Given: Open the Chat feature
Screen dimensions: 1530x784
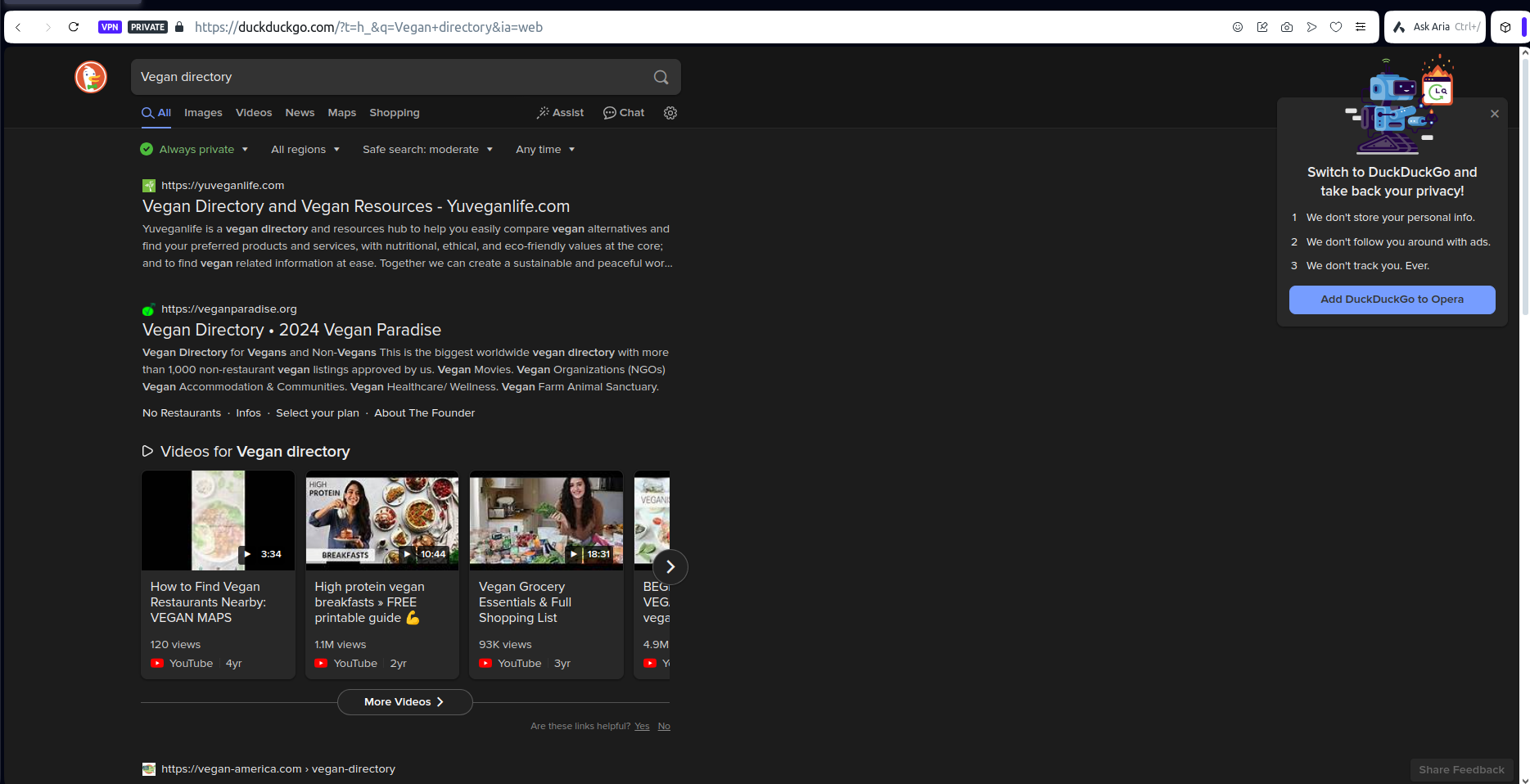Looking at the screenshot, I should [x=624, y=113].
